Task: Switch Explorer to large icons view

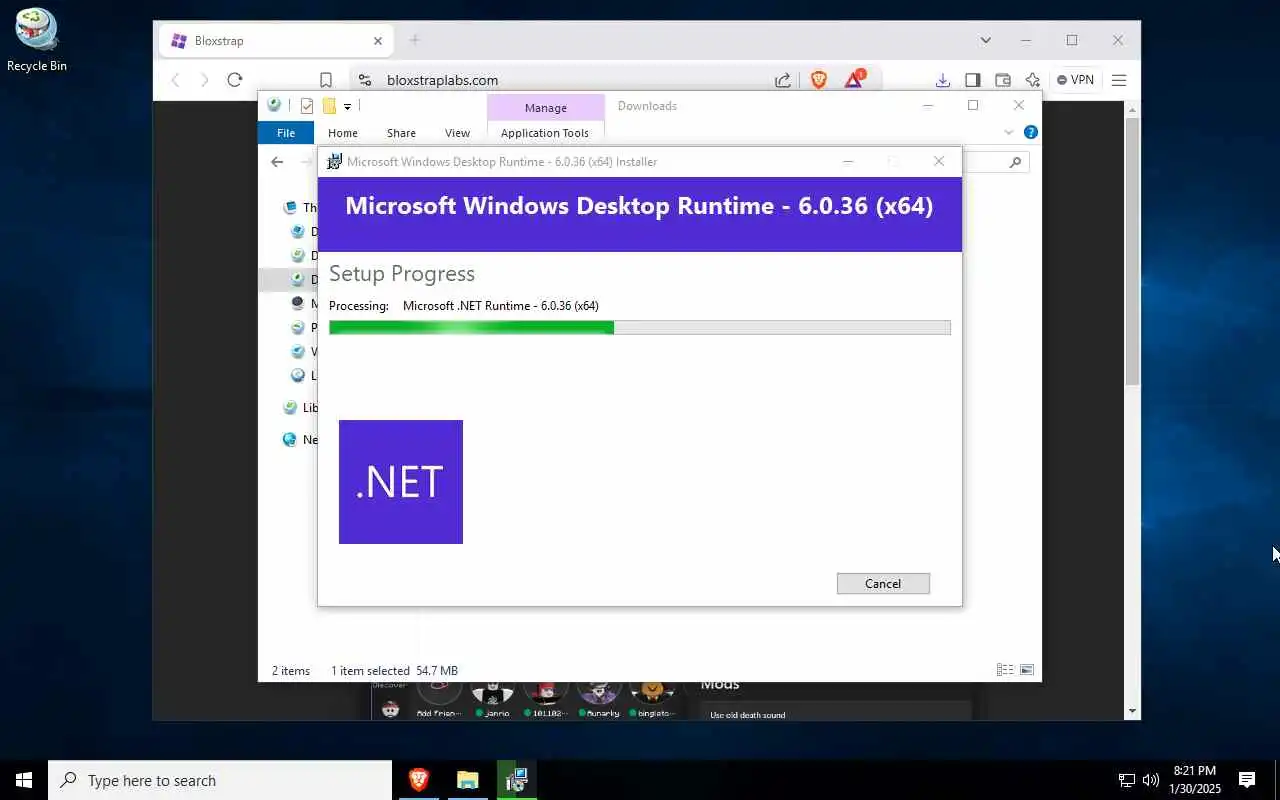Action: [1026, 670]
